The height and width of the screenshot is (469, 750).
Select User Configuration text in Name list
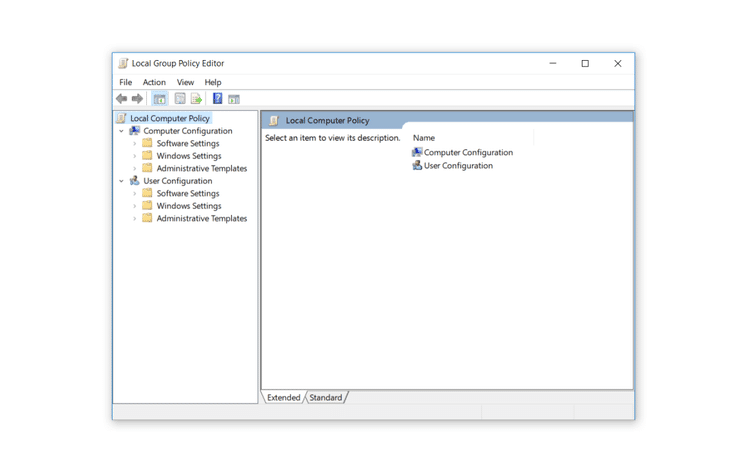click(458, 165)
